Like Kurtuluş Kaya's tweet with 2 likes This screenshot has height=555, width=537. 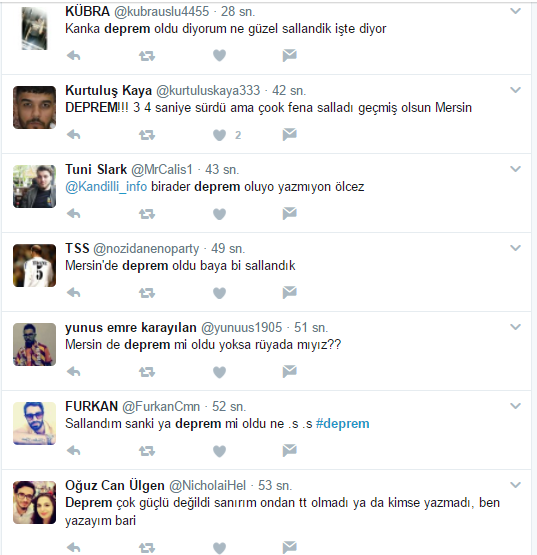click(219, 135)
